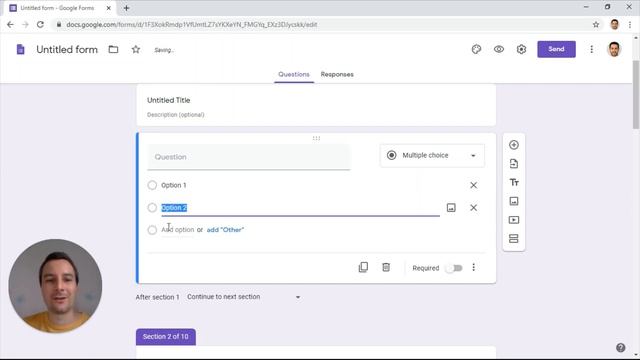Add video from side toolbar
The height and width of the screenshot is (360, 640).
click(514, 220)
